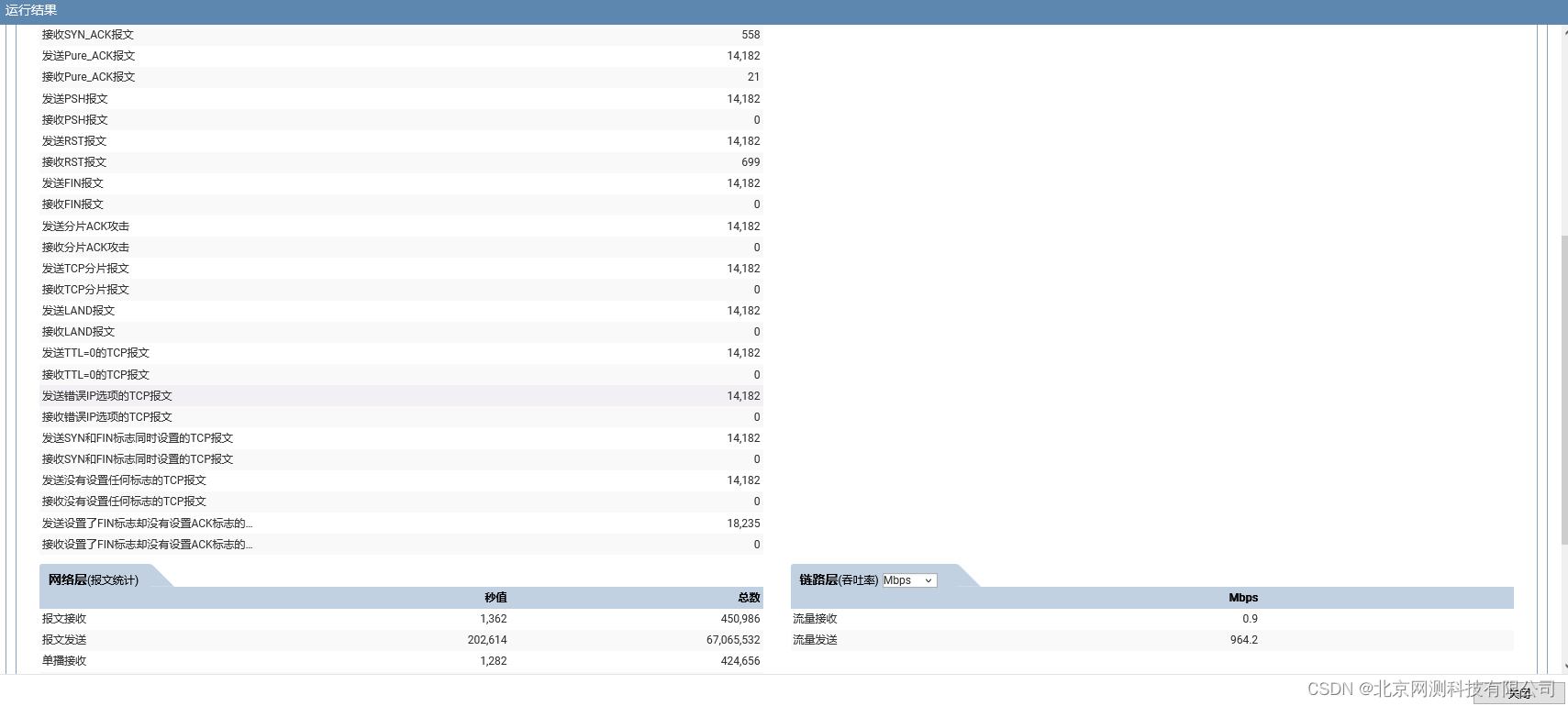Viewport: 1568px width, 706px height.
Task: Select the 发送错误IP选项的TCP报文 row label
Action: [x=106, y=396]
